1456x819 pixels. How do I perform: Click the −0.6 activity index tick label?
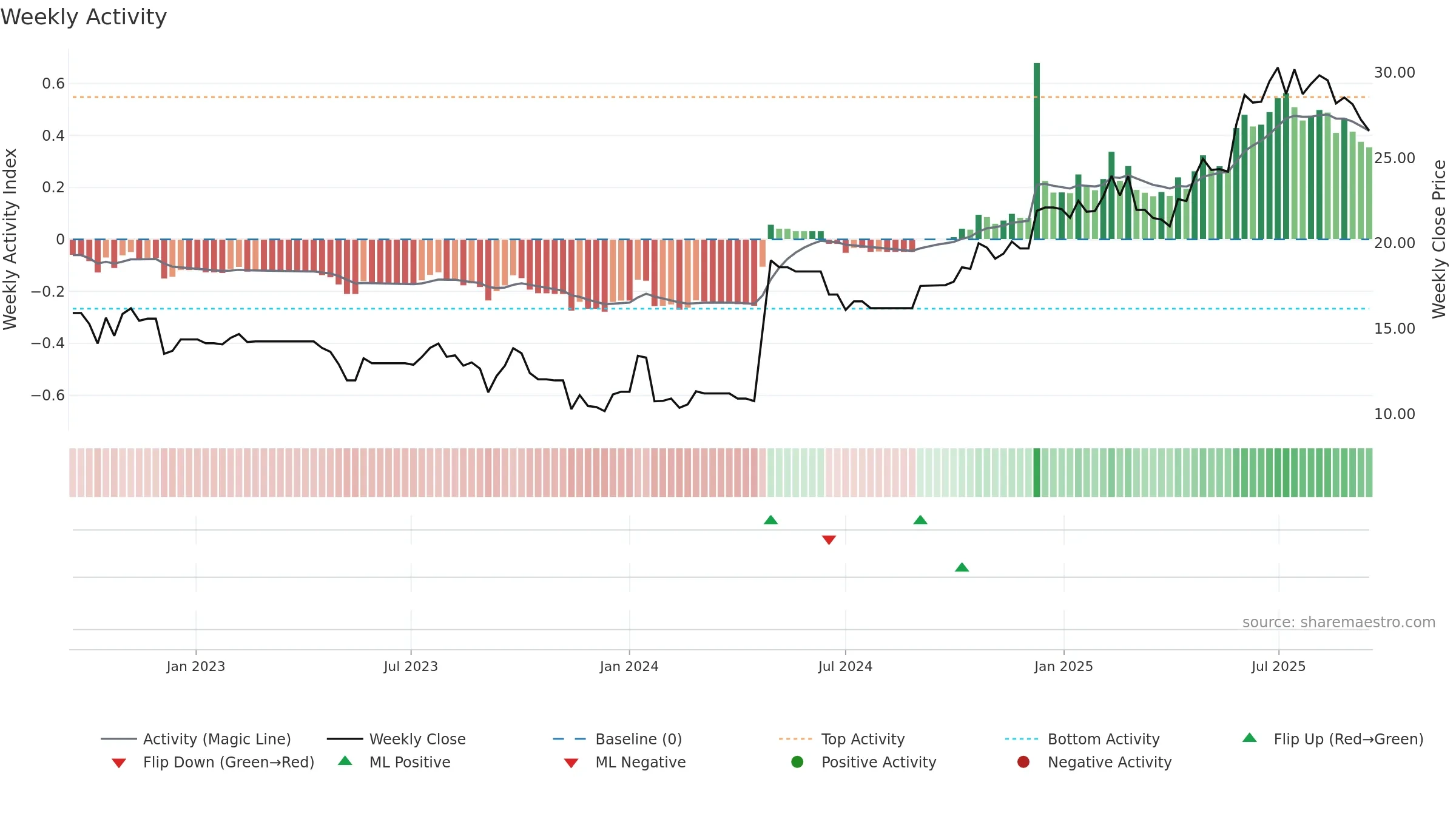pyautogui.click(x=48, y=395)
